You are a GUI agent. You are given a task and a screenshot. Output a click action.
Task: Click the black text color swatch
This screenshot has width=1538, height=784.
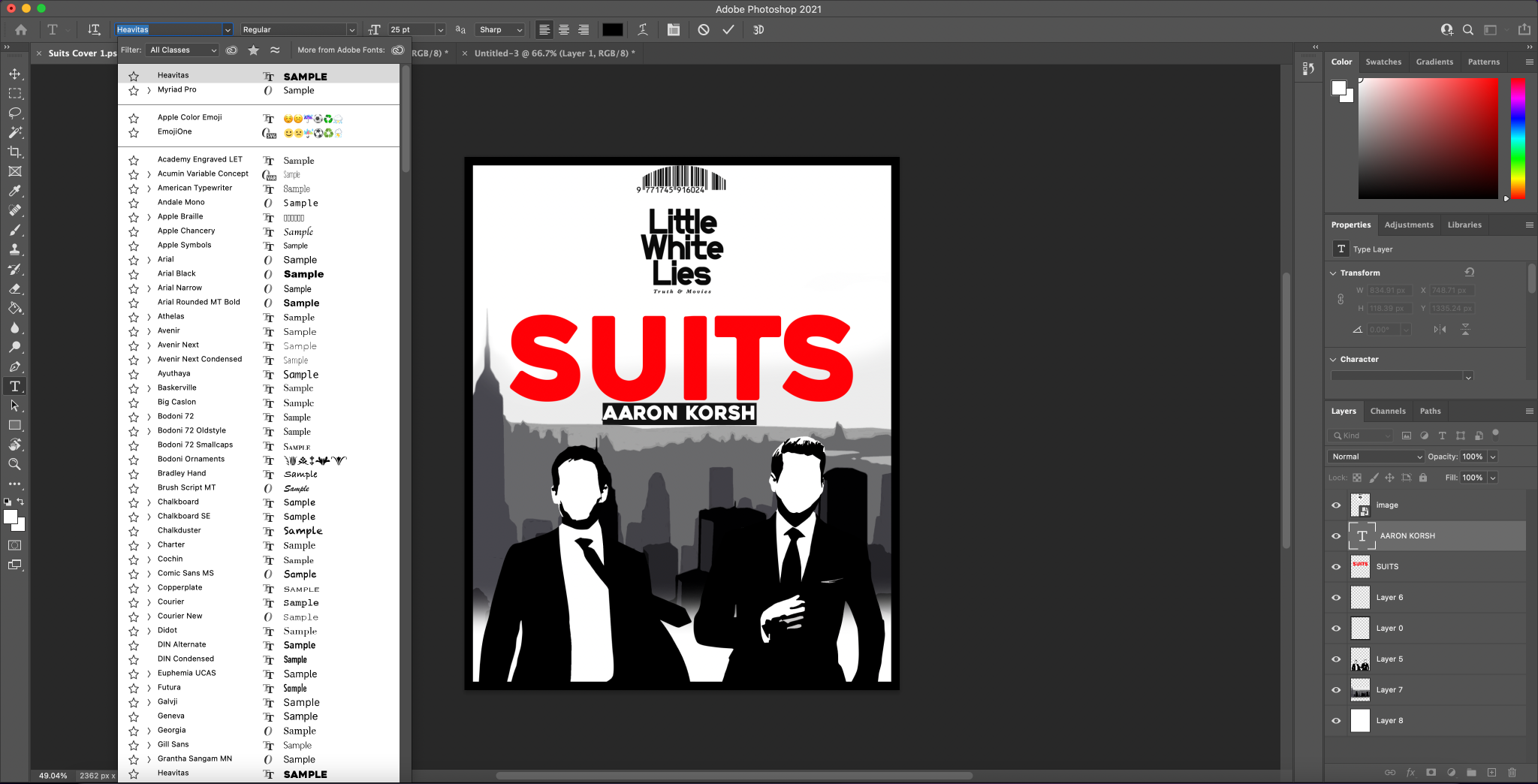(x=612, y=29)
